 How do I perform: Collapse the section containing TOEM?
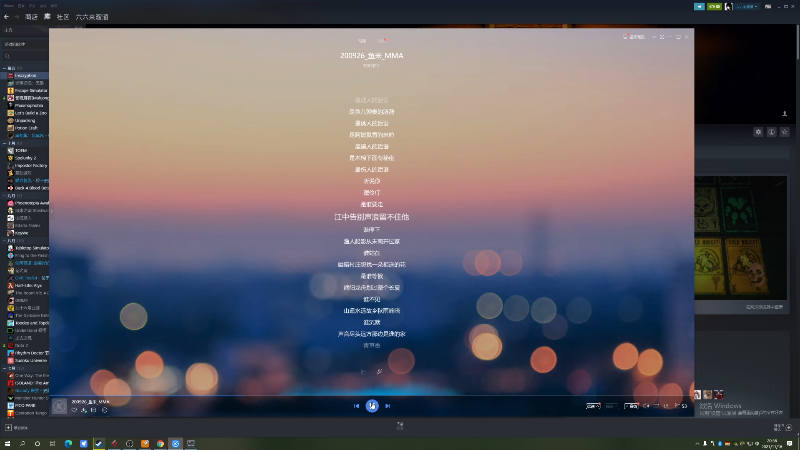(x=4, y=143)
